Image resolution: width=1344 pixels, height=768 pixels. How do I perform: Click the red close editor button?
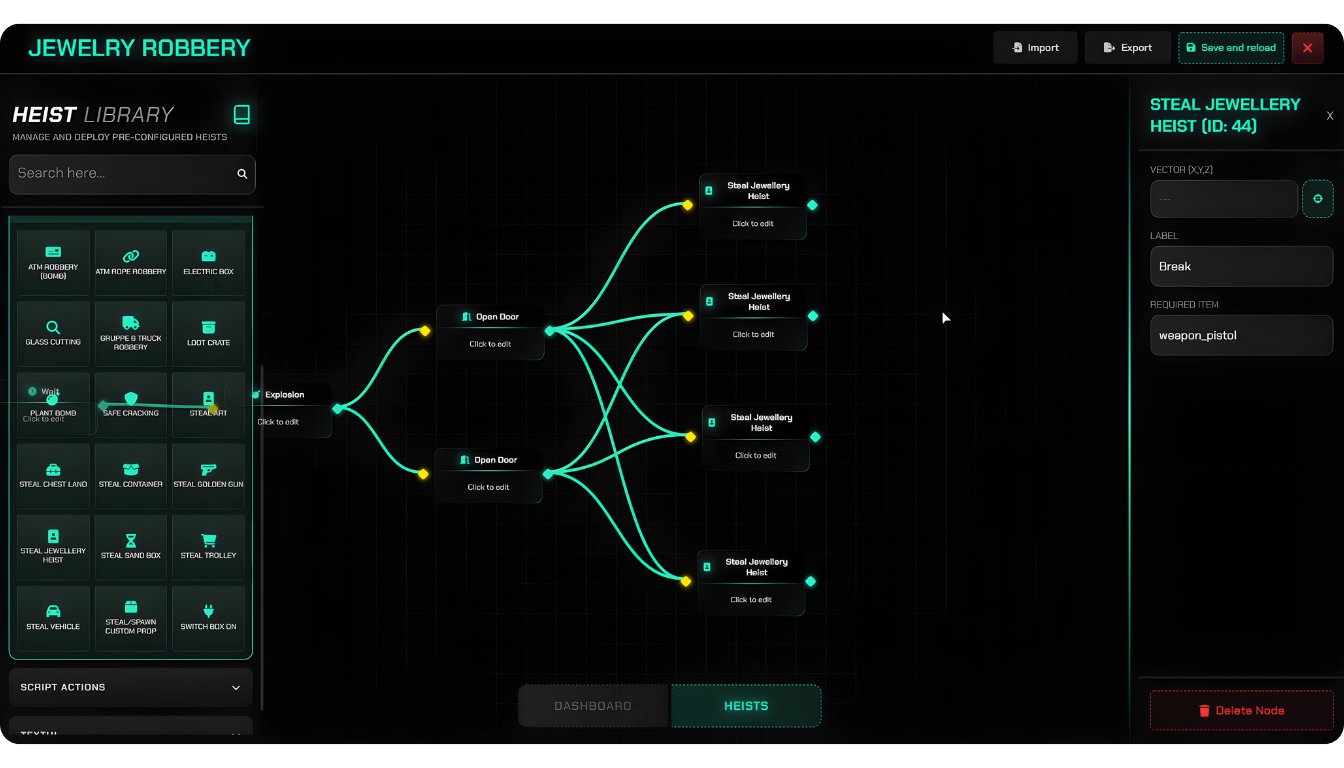coord(1307,48)
